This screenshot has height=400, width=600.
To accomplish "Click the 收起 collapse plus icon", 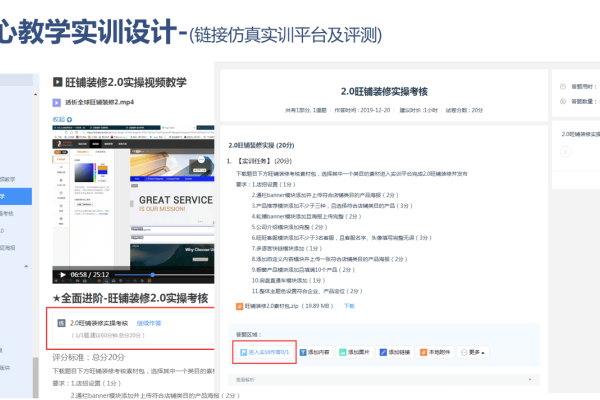I will [x=70, y=119].
